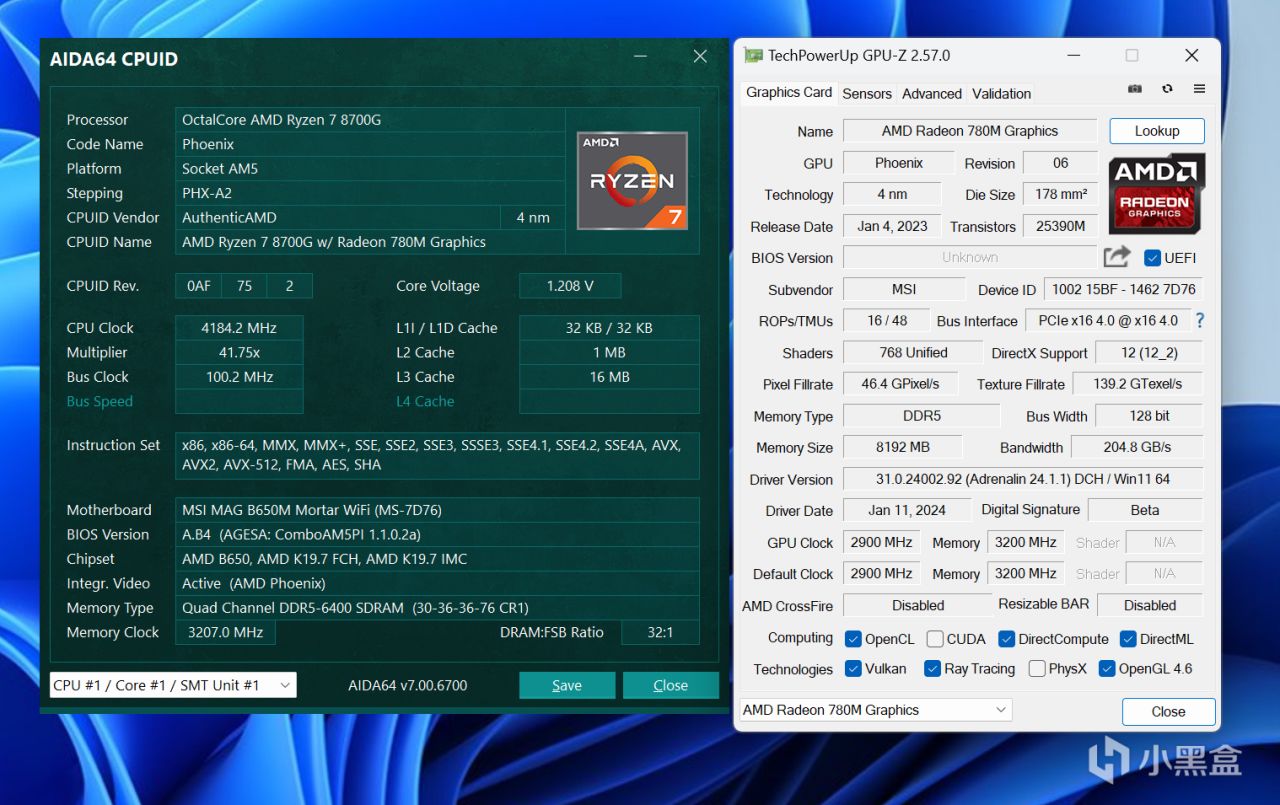Open the AMD Radeon 780M Graphics card dropdown
This screenshot has width=1280, height=805.
click(875, 710)
